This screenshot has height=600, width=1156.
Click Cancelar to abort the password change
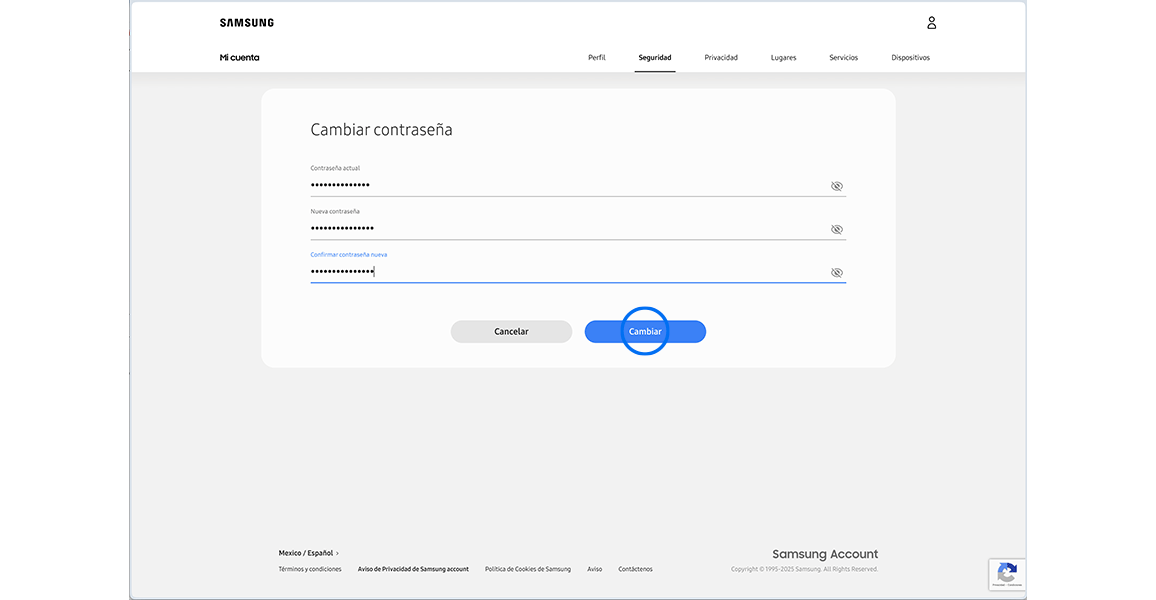point(511,331)
